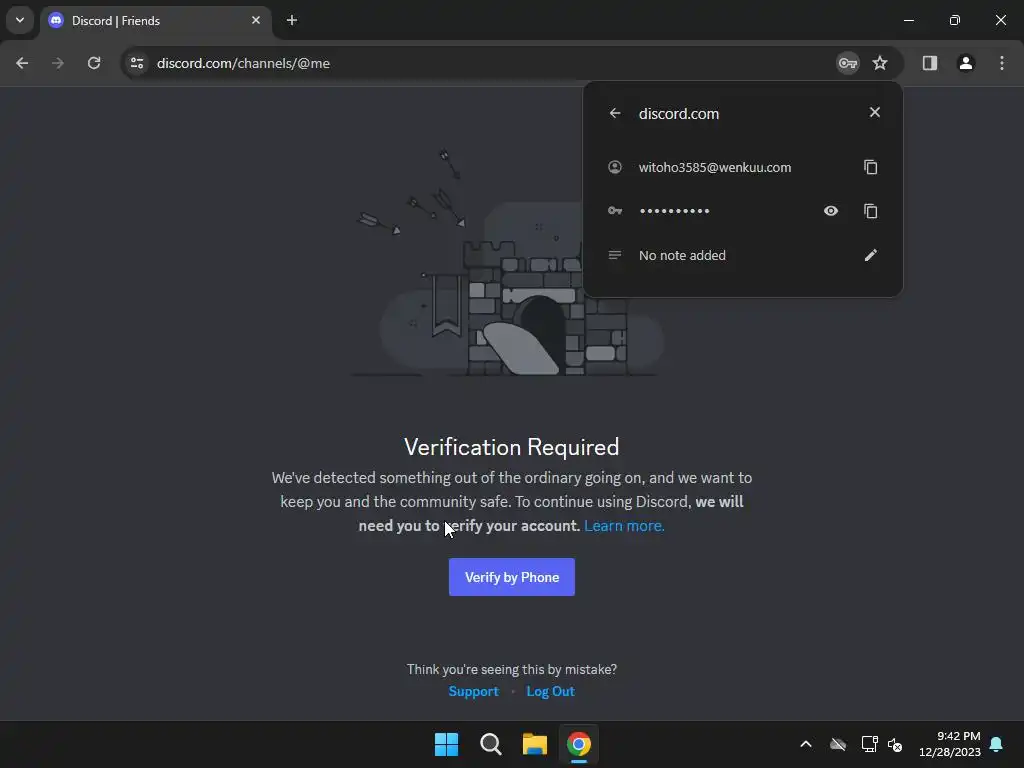Open the password manager key icon
The height and width of the screenshot is (768, 1024).
coord(848,63)
